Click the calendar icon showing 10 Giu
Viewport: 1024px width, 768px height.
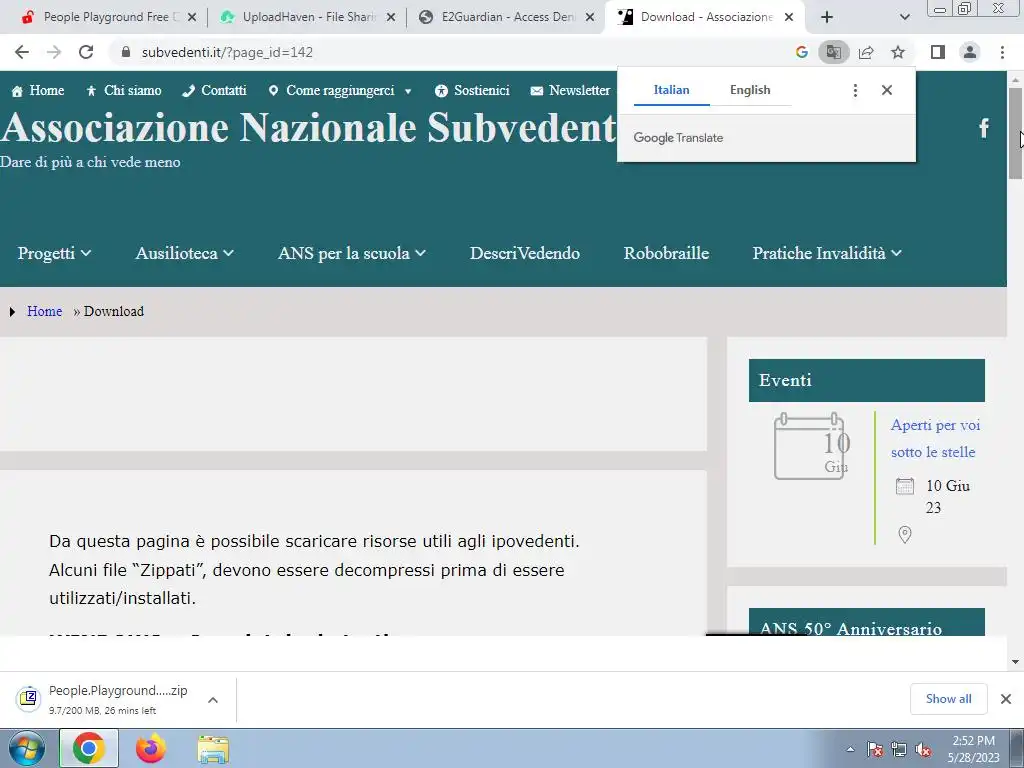810,447
